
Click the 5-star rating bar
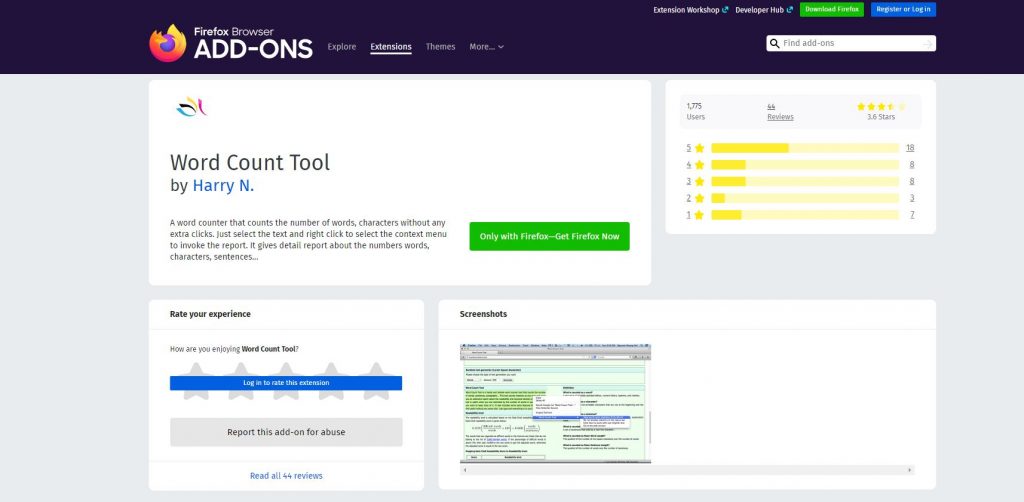tap(805, 148)
